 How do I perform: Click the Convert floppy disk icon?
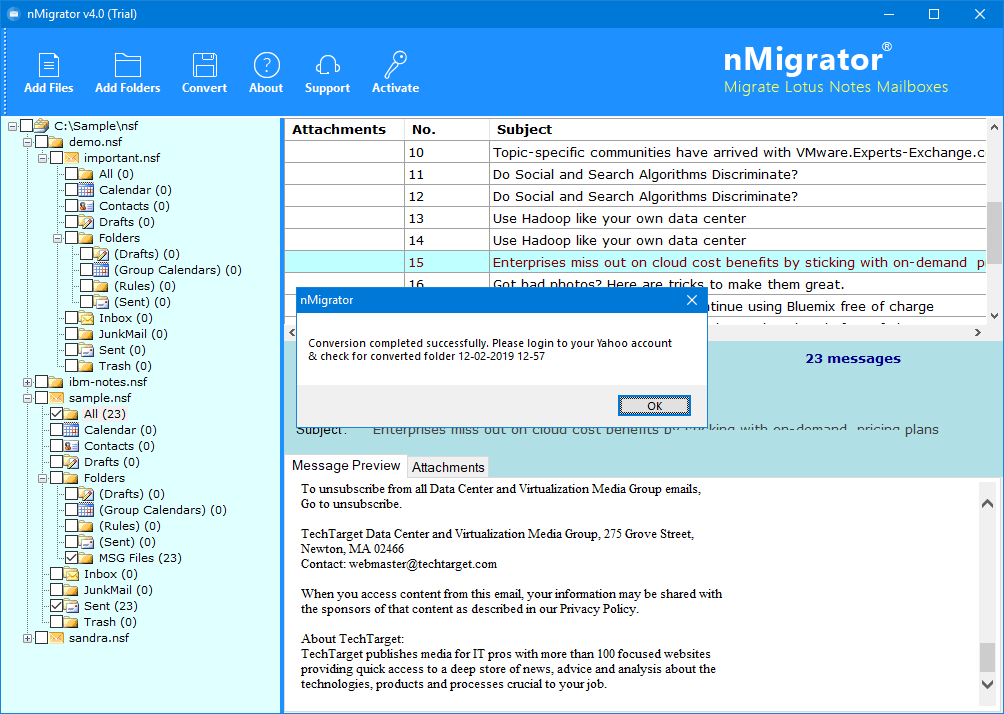[x=204, y=65]
